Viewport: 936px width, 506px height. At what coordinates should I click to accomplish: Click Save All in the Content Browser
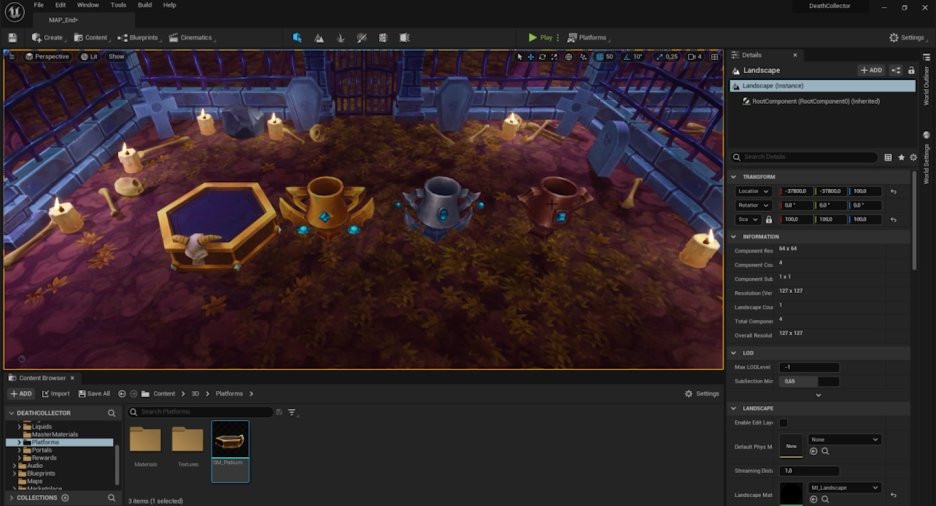(x=94, y=394)
